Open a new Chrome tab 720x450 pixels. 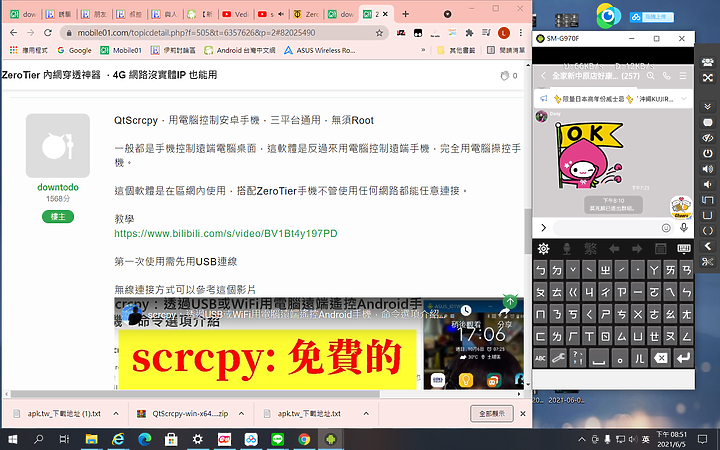pyautogui.click(x=405, y=14)
